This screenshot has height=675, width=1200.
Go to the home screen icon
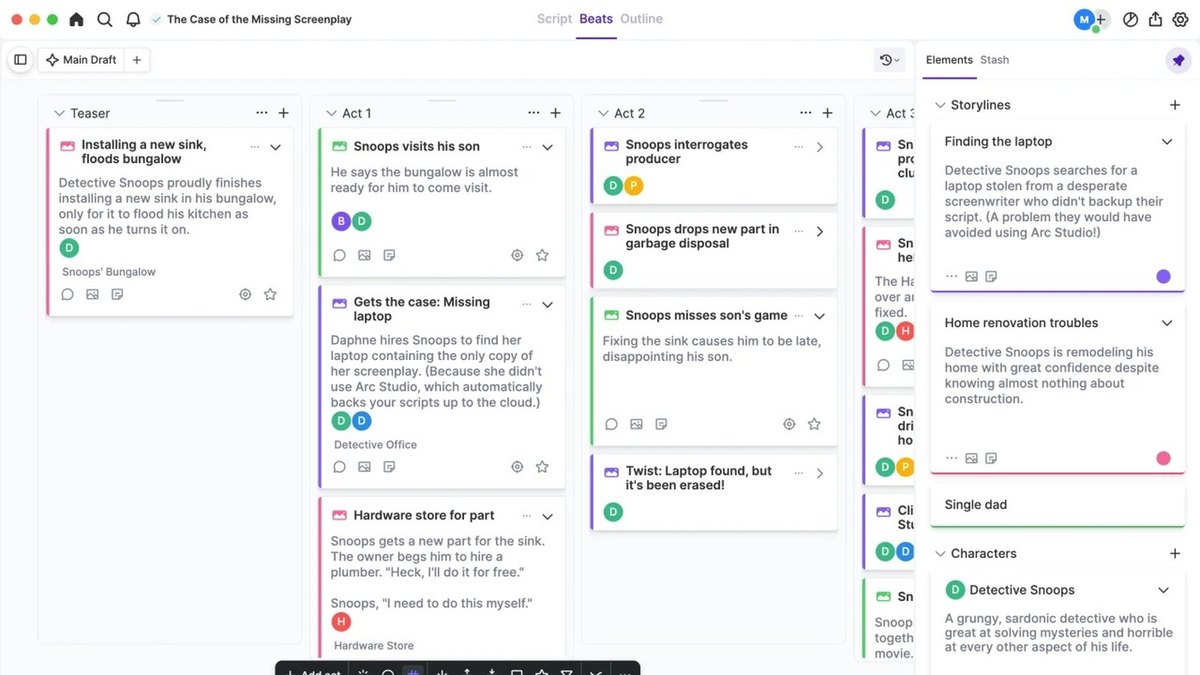pos(76,19)
